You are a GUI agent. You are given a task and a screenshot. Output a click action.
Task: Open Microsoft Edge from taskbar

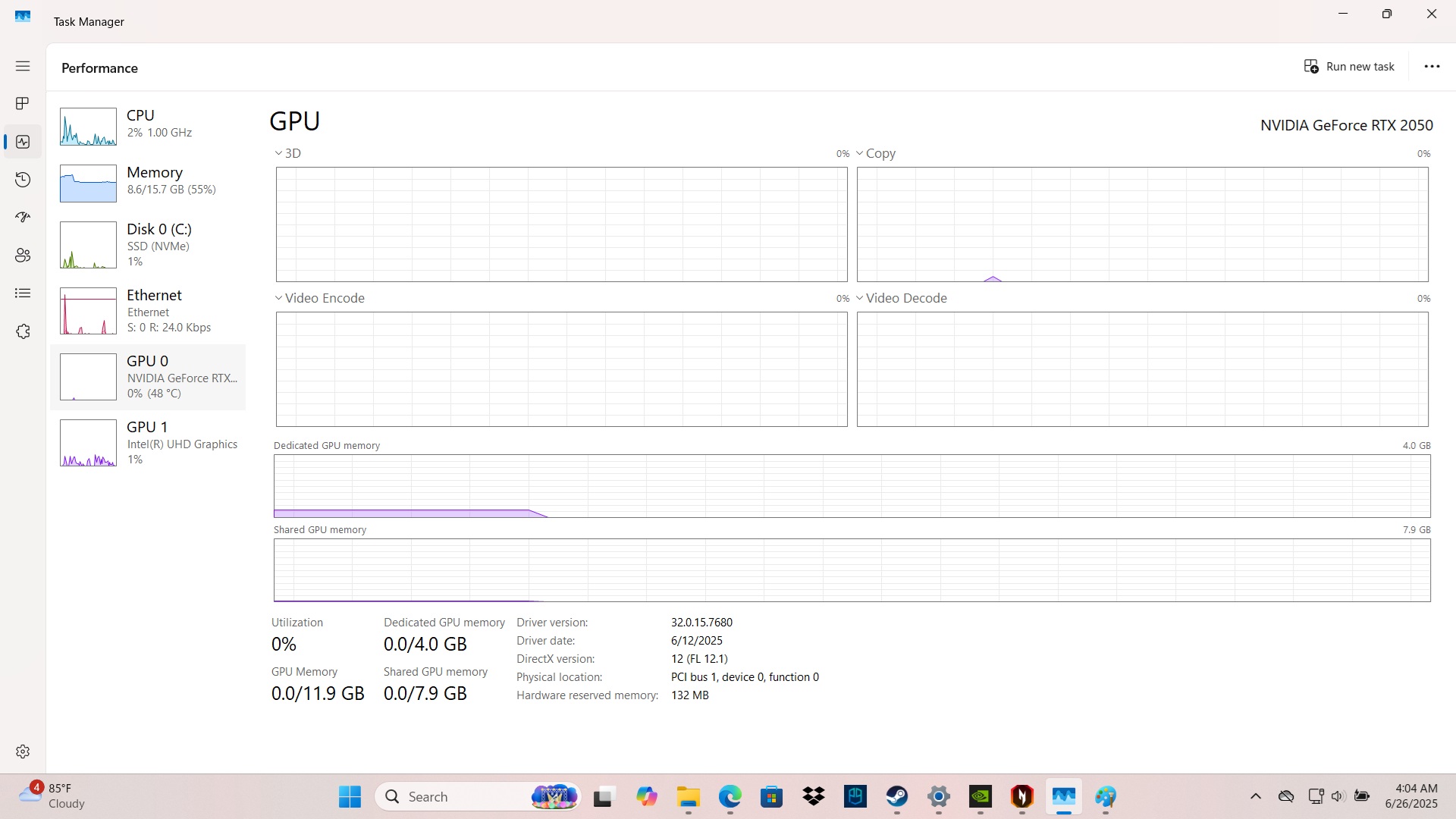(730, 796)
